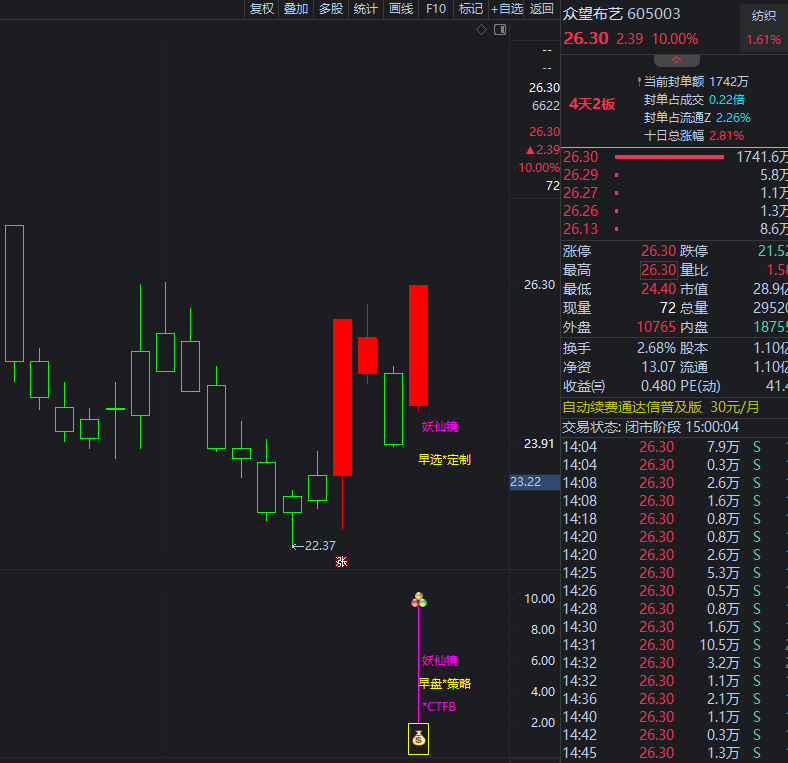Open the 标记 mark dropdown
The width and height of the screenshot is (788, 763).
(x=470, y=9)
